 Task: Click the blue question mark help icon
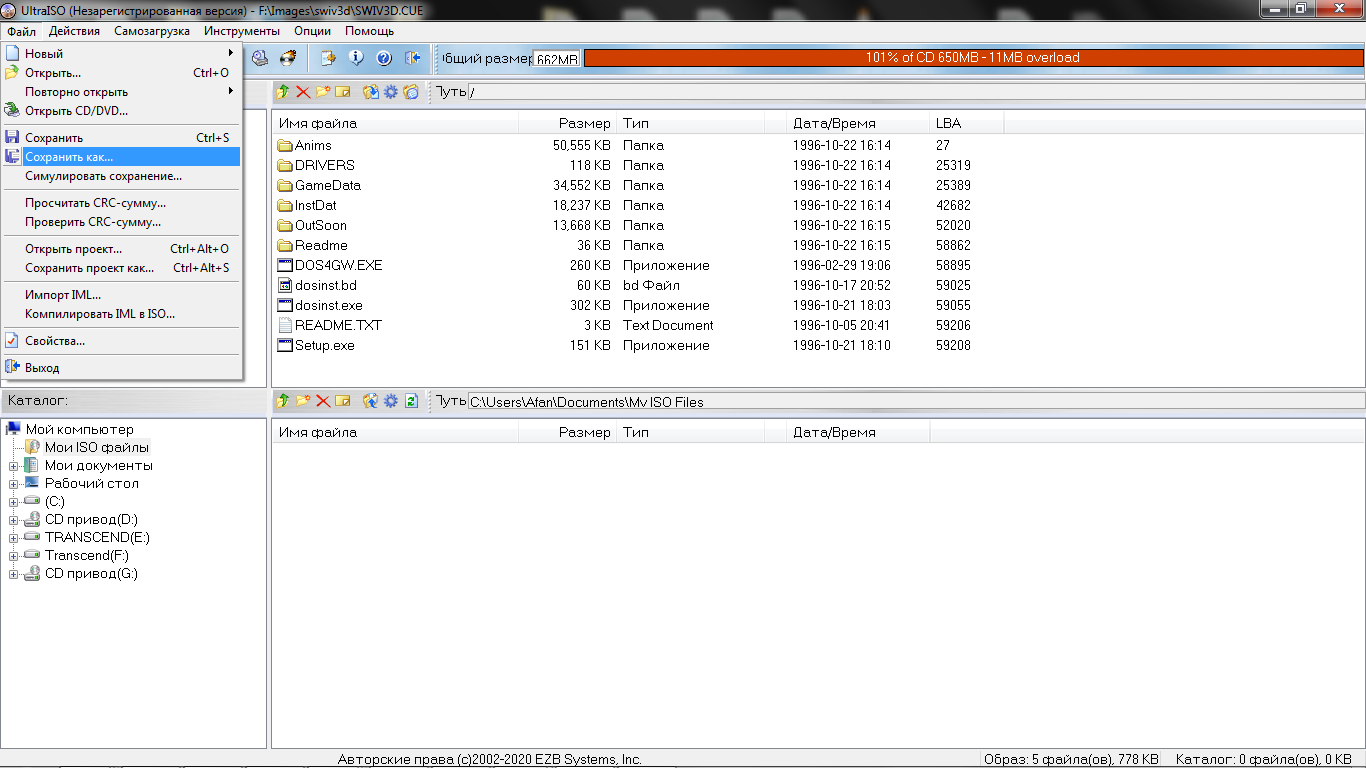click(x=383, y=58)
